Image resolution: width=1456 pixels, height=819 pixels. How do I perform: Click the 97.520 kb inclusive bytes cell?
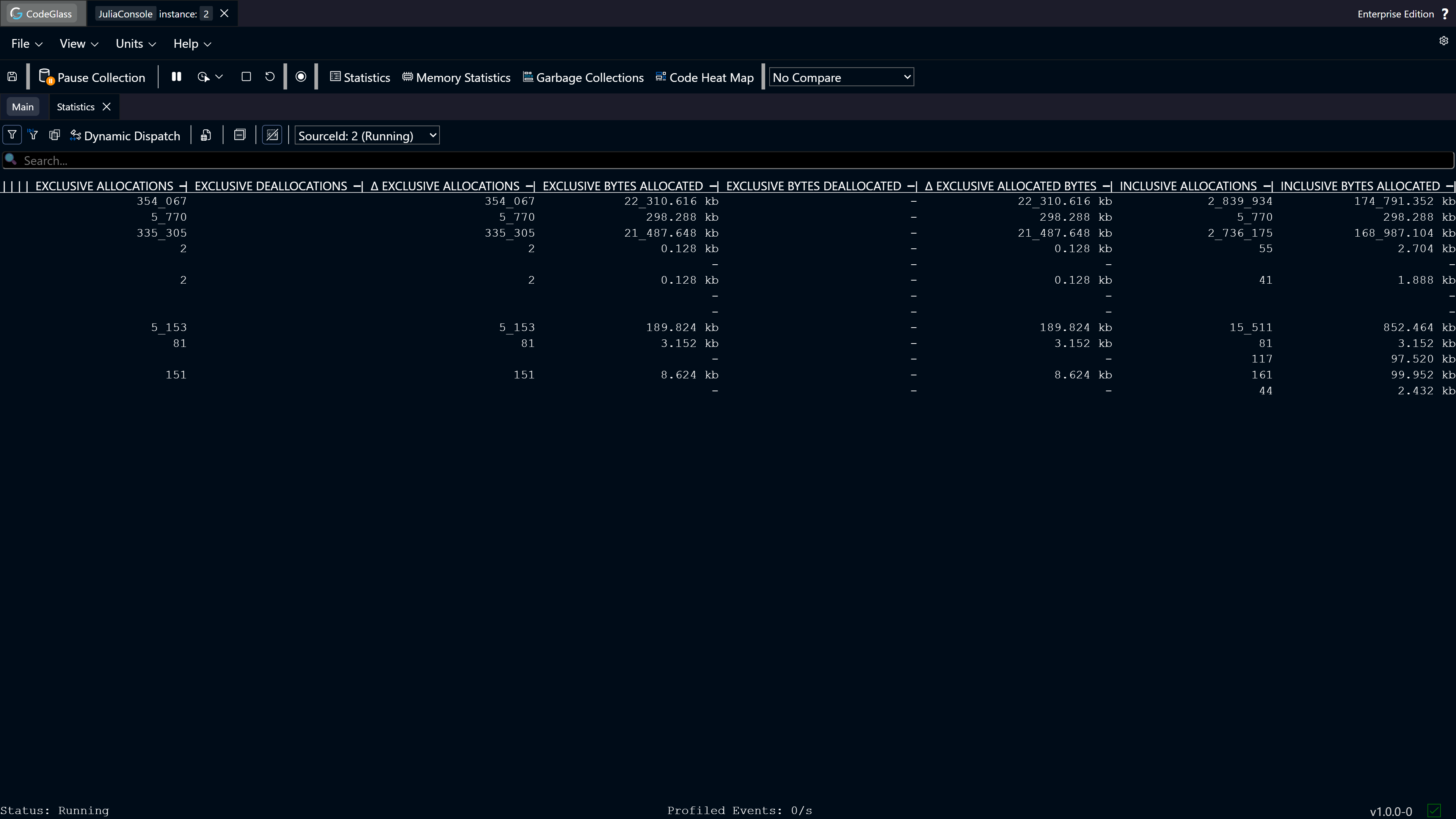point(1423,359)
